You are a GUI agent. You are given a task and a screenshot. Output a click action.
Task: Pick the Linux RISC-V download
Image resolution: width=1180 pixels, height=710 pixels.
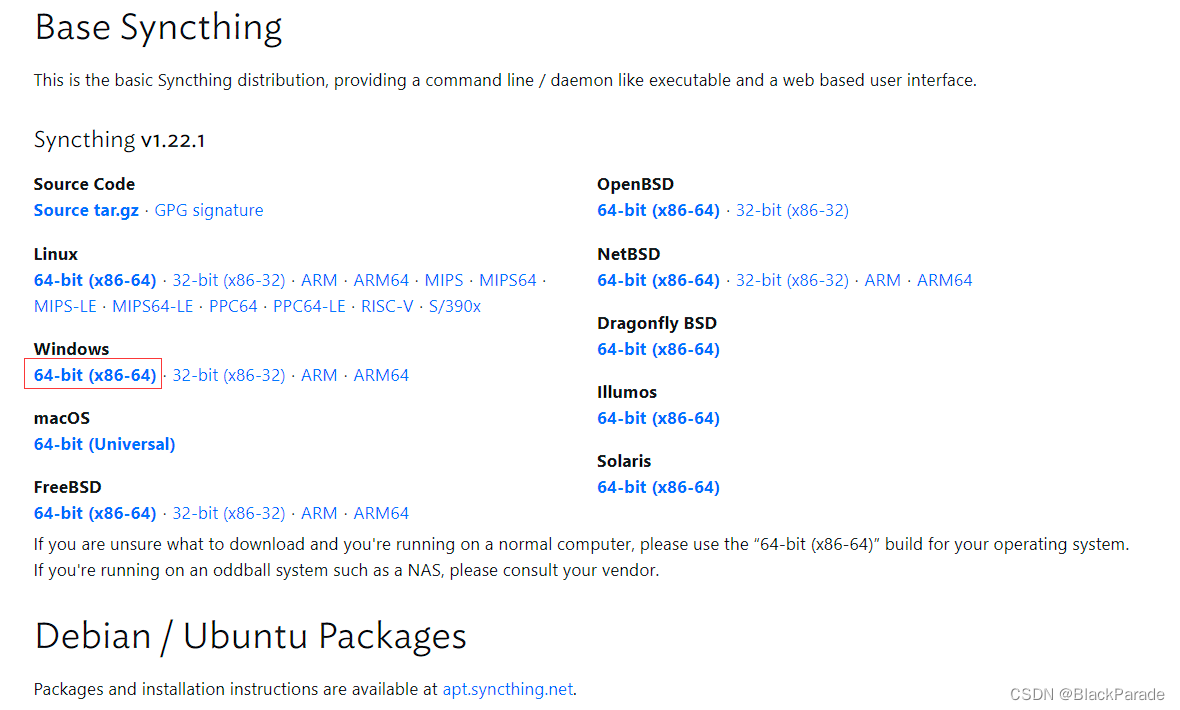coord(387,306)
